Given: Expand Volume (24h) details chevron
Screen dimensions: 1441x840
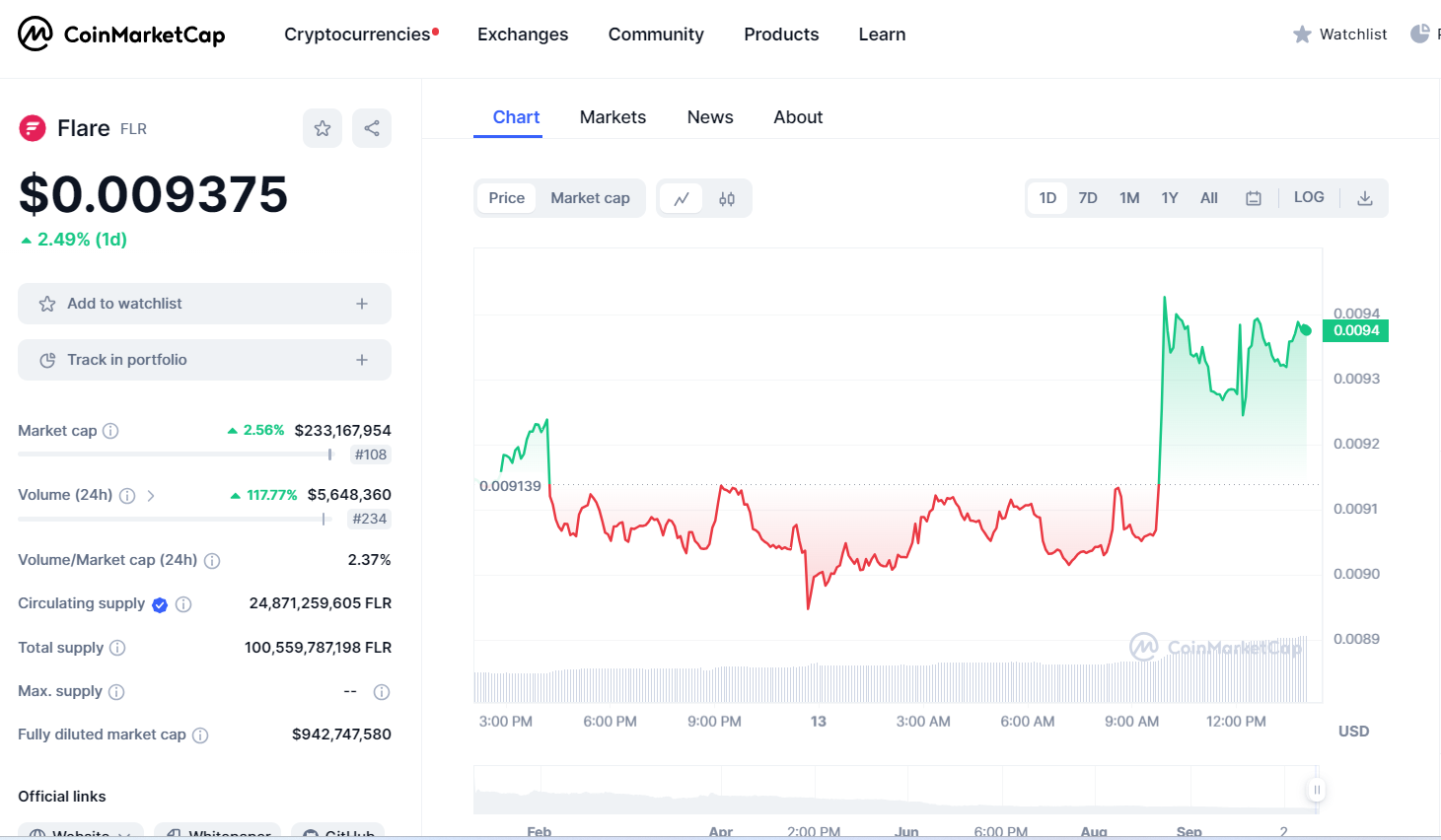Looking at the screenshot, I should coord(151,496).
